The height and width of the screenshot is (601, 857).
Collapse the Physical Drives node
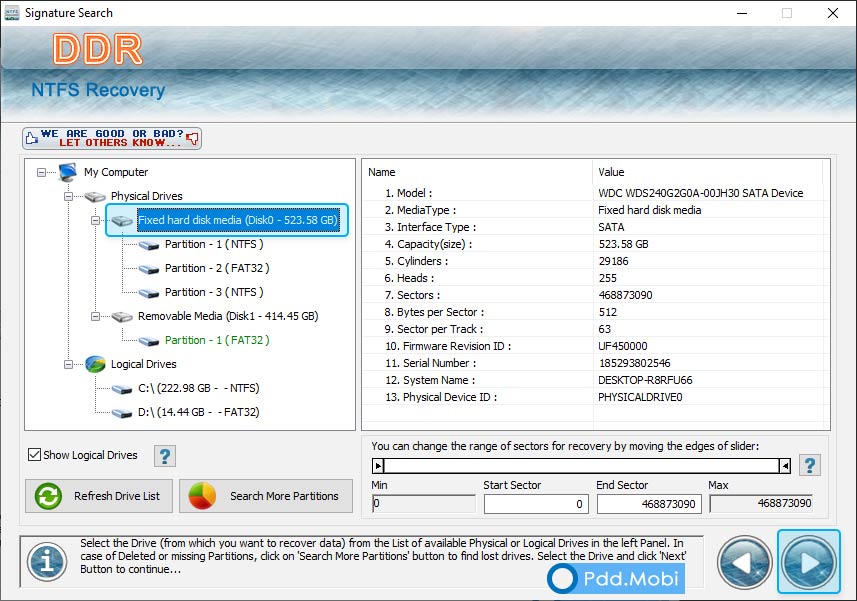(68, 196)
